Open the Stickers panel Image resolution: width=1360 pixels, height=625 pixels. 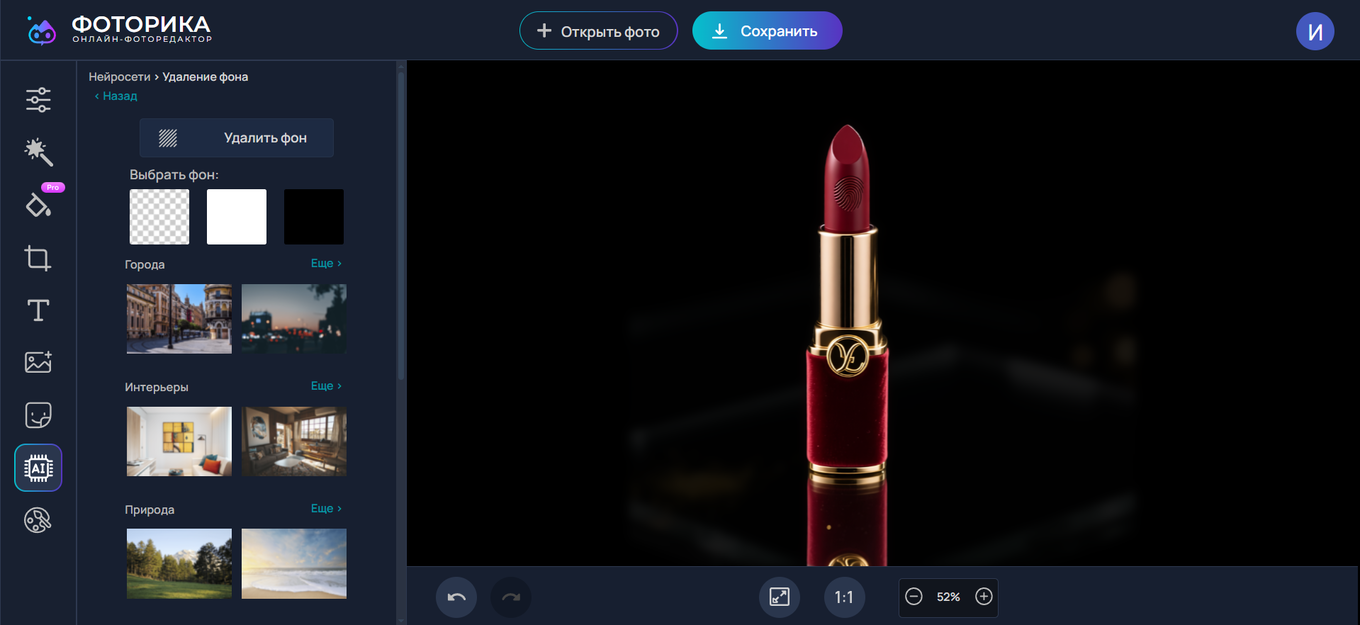(37, 414)
